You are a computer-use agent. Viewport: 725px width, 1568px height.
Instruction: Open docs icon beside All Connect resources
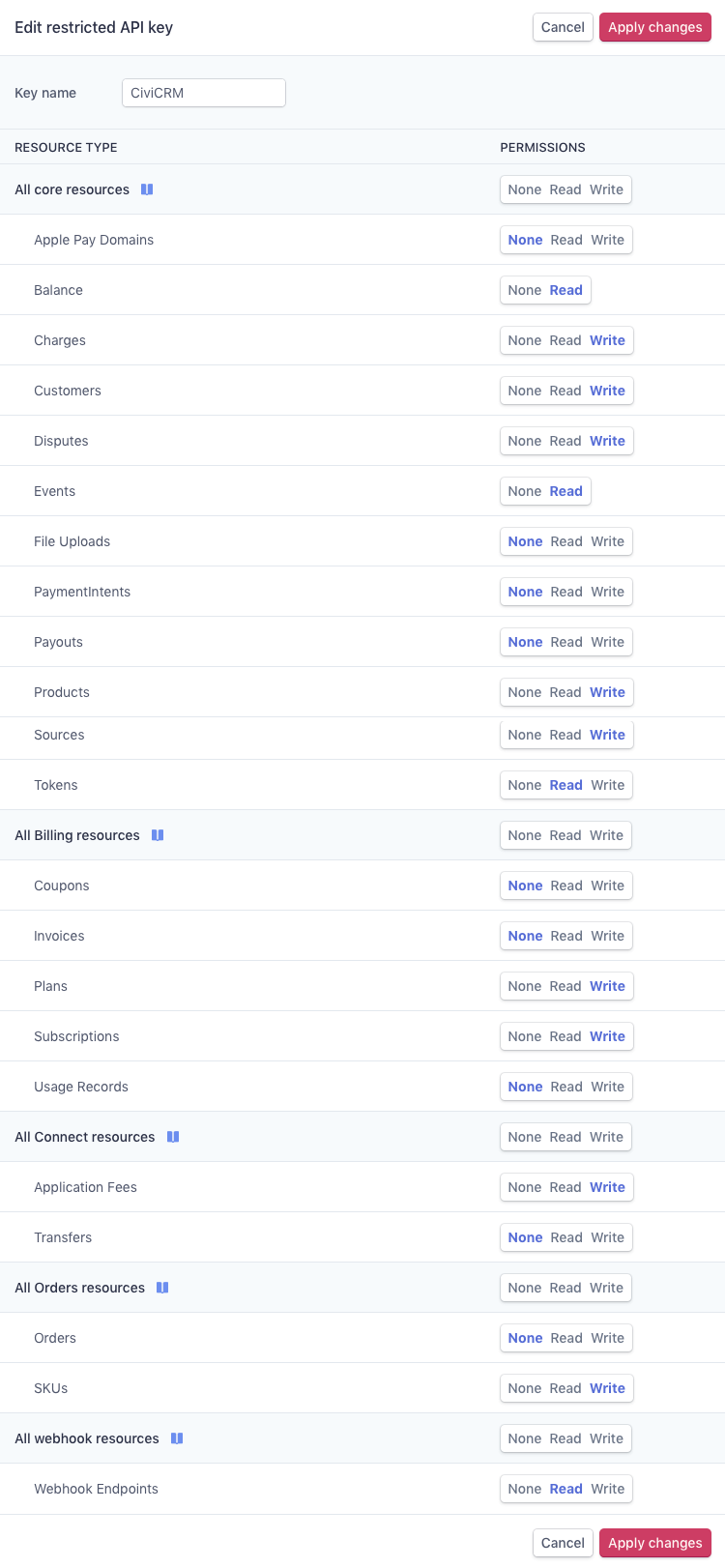point(173,1137)
